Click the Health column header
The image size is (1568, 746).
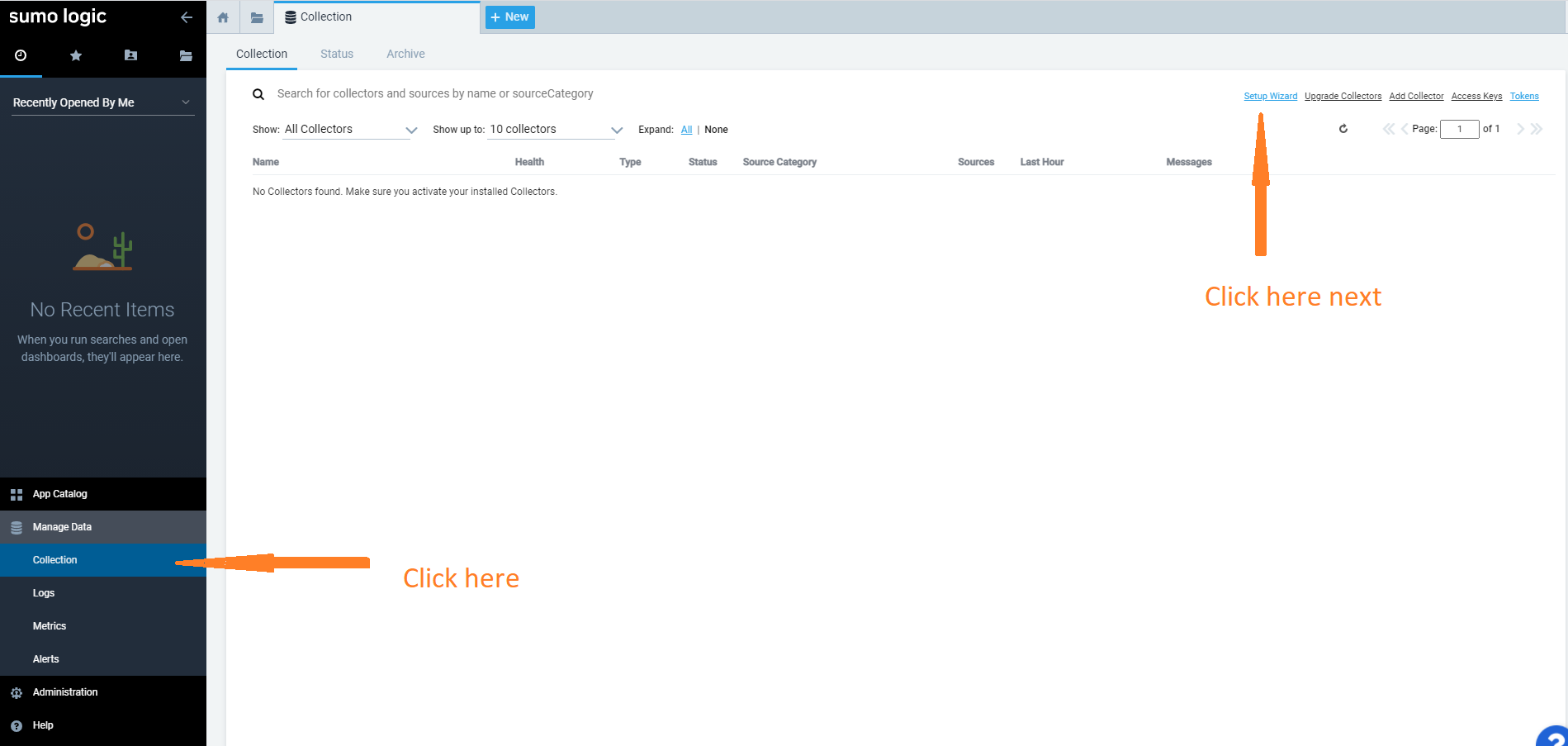pos(529,162)
